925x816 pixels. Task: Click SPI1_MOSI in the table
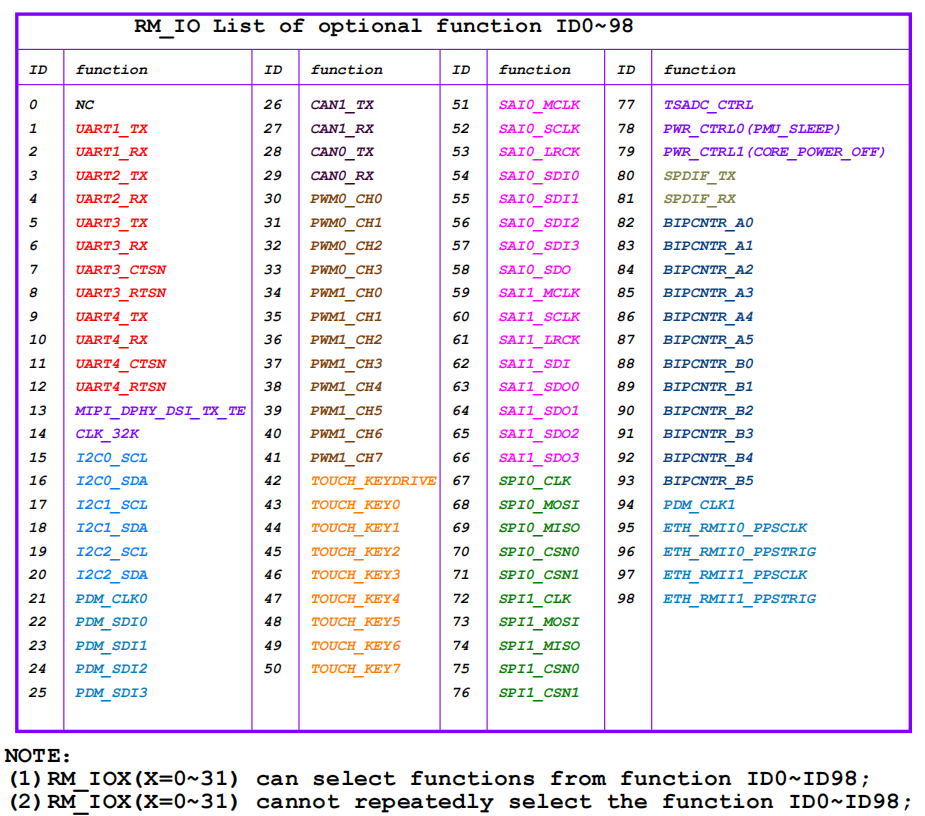click(x=539, y=622)
